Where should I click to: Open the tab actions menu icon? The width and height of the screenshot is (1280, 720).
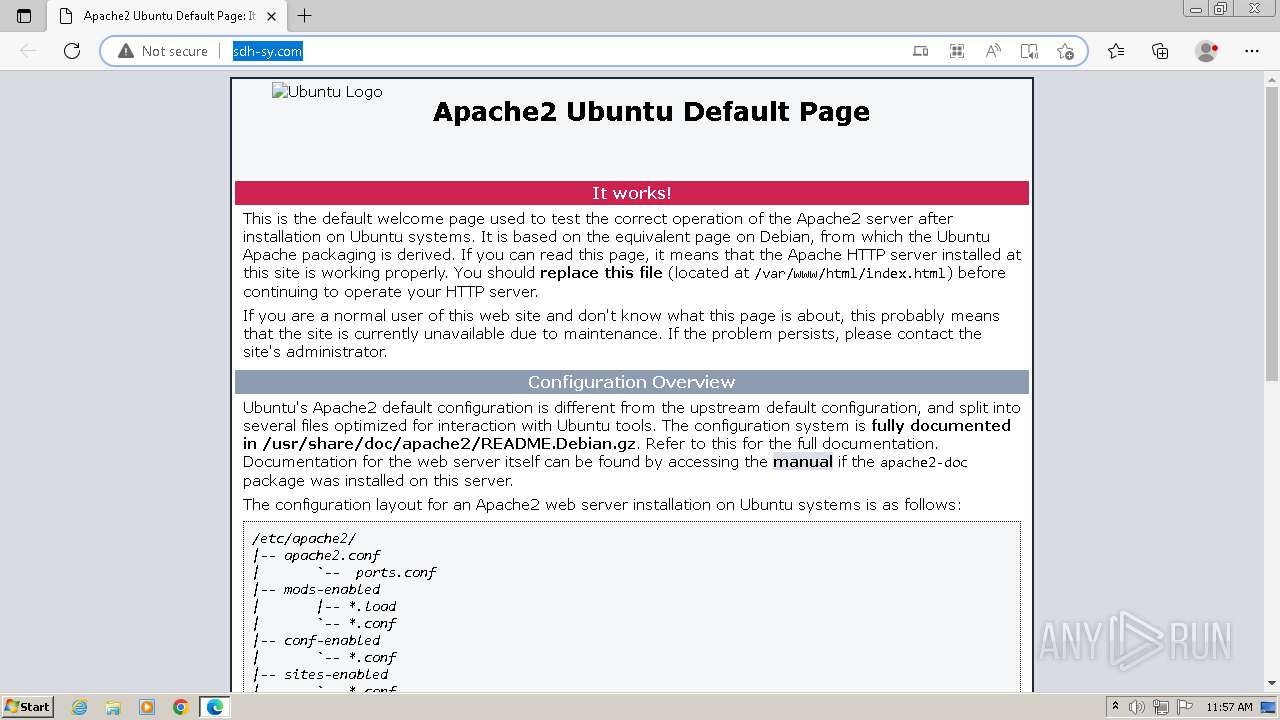click(24, 16)
